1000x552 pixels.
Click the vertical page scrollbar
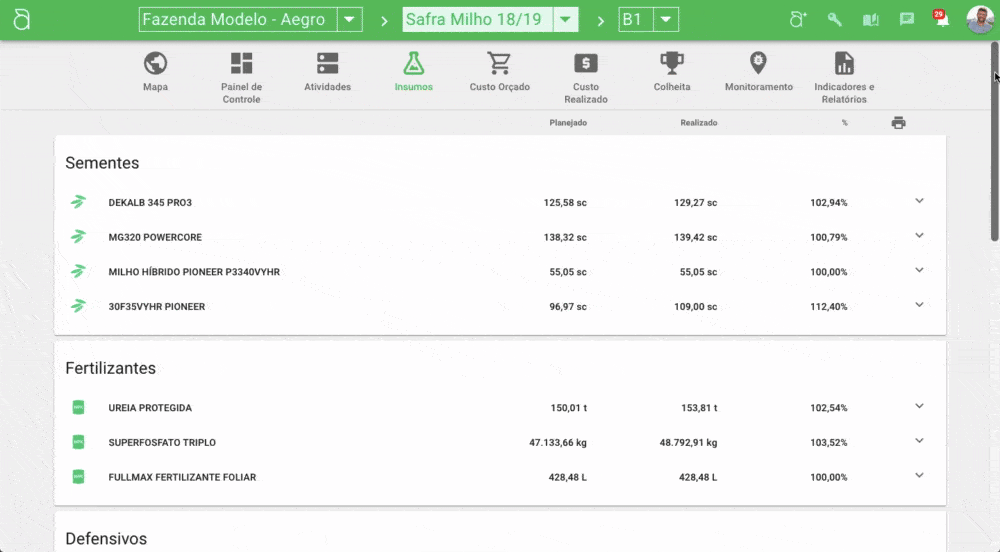[x=994, y=160]
